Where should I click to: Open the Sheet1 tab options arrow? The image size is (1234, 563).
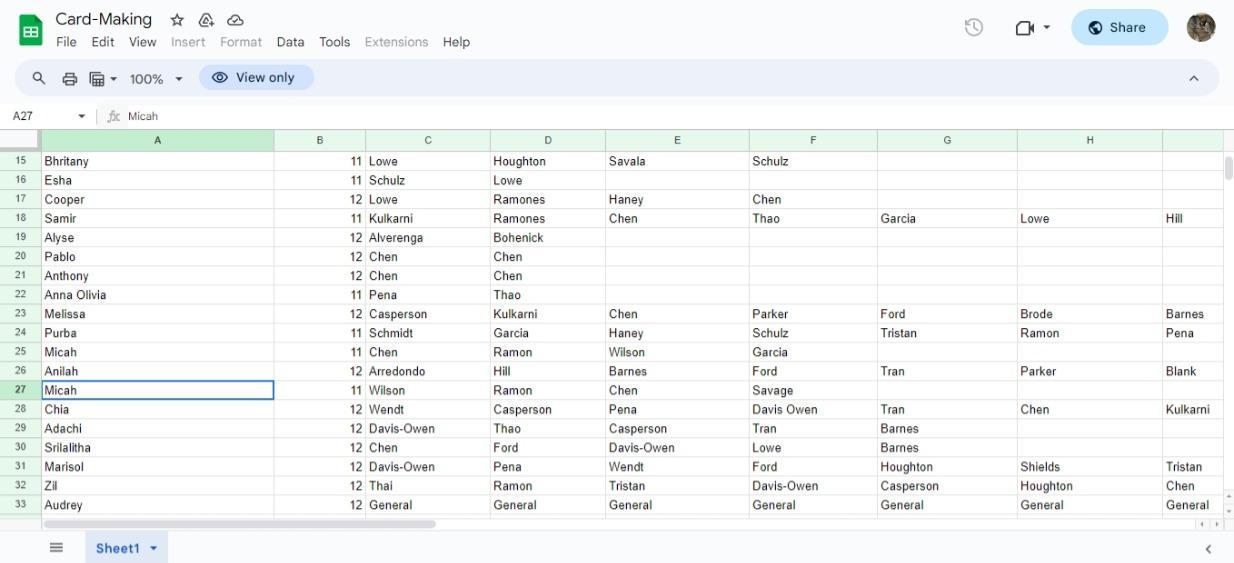(154, 548)
